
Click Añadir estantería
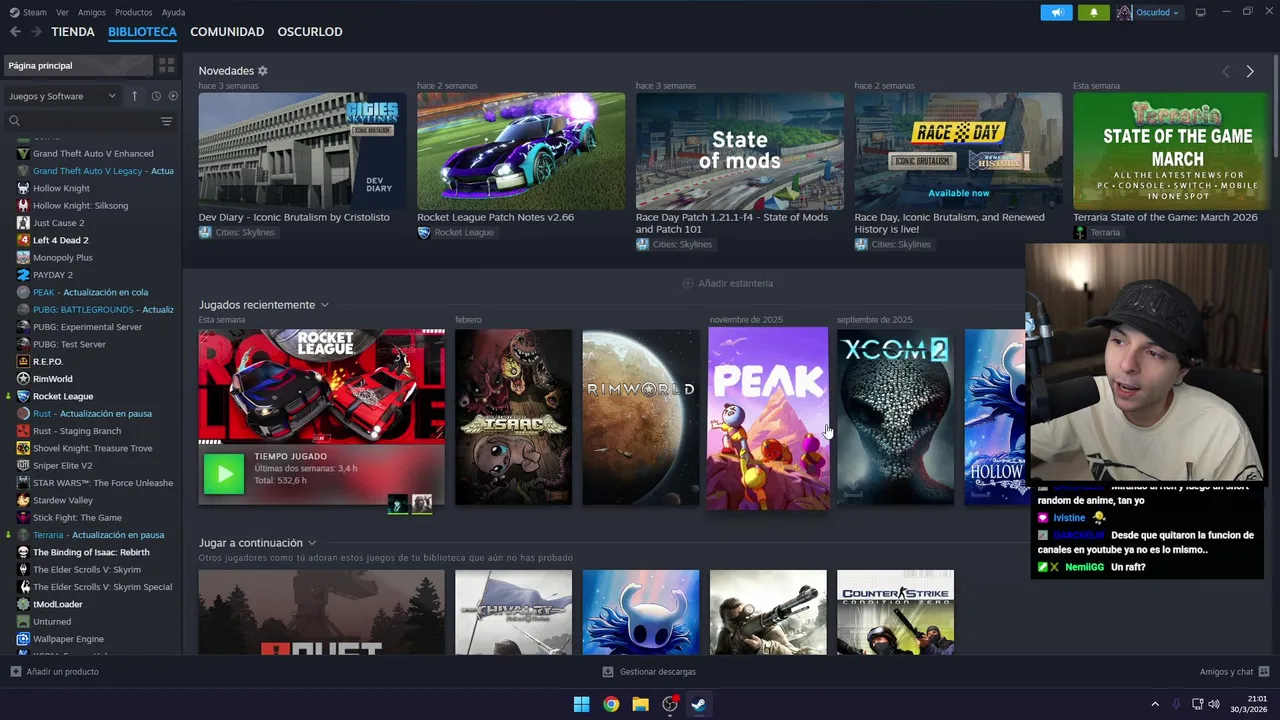[727, 283]
